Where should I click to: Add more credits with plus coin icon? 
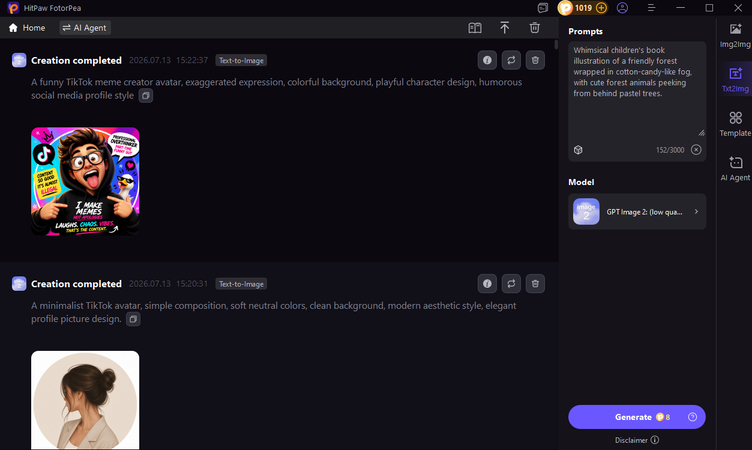point(601,8)
